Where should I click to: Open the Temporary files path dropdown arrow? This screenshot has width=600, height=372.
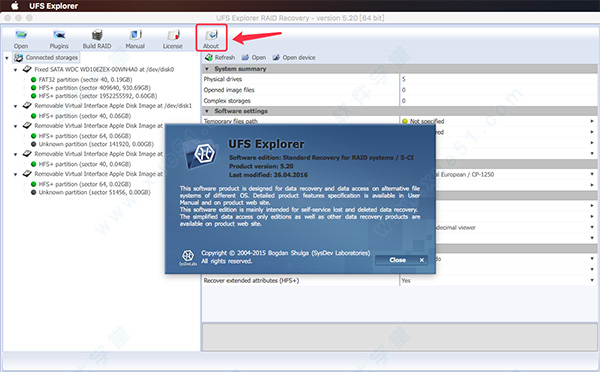point(592,121)
